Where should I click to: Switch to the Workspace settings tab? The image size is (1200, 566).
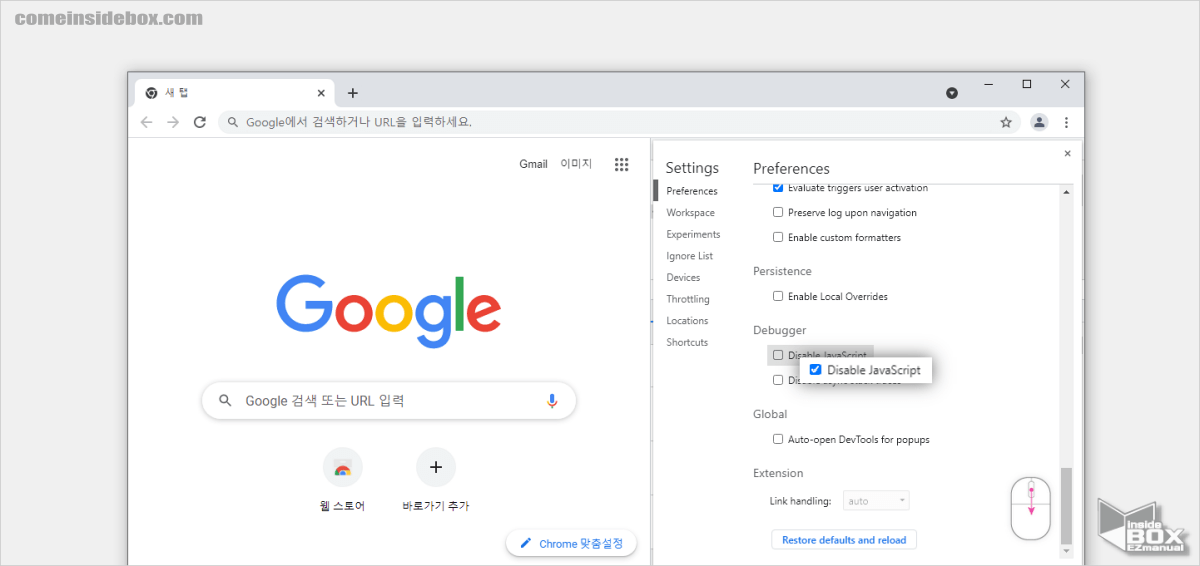(x=691, y=212)
